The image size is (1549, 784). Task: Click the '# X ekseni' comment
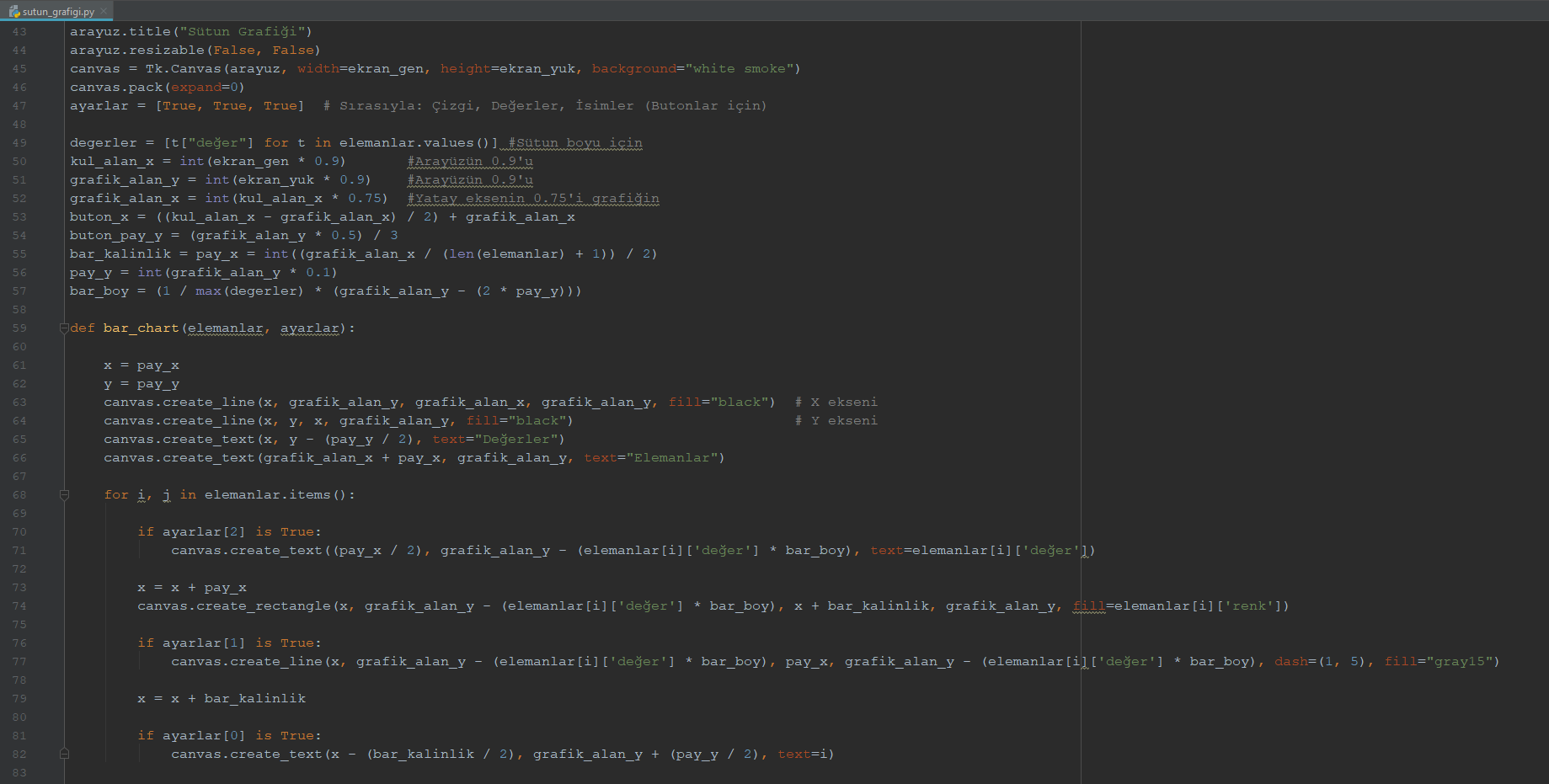pyautogui.click(x=836, y=403)
